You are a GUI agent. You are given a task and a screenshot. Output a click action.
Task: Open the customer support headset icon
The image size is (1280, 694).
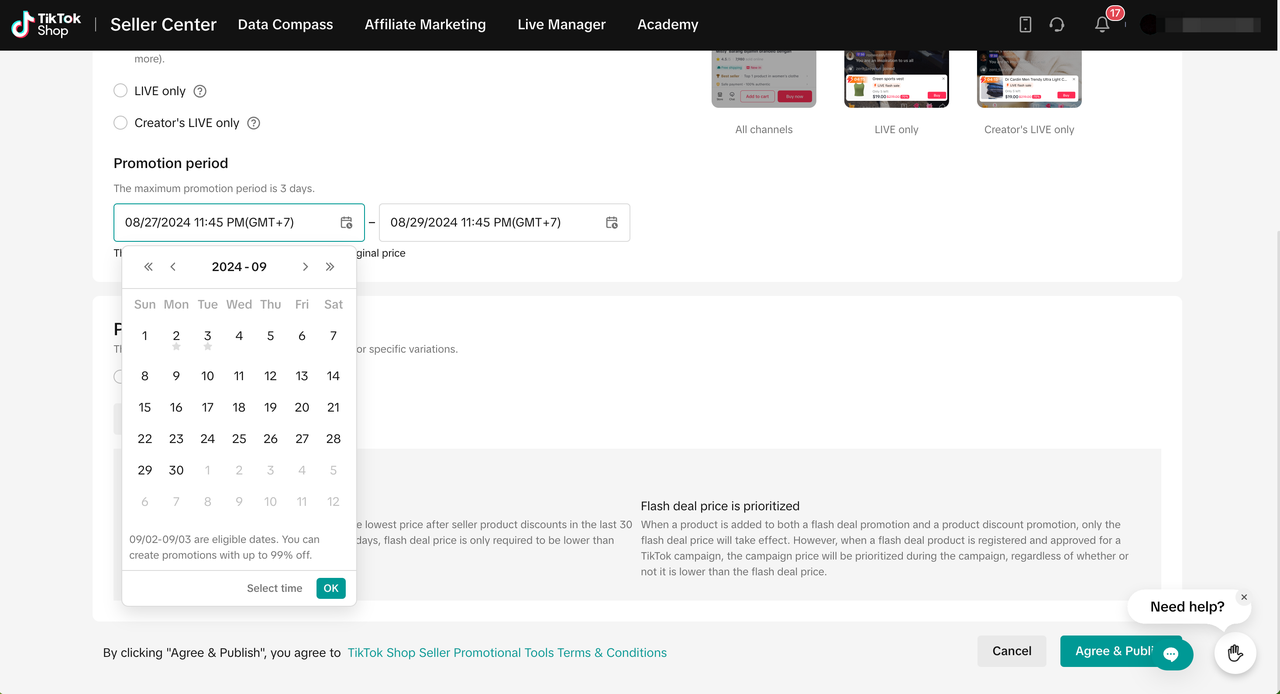(x=1057, y=25)
